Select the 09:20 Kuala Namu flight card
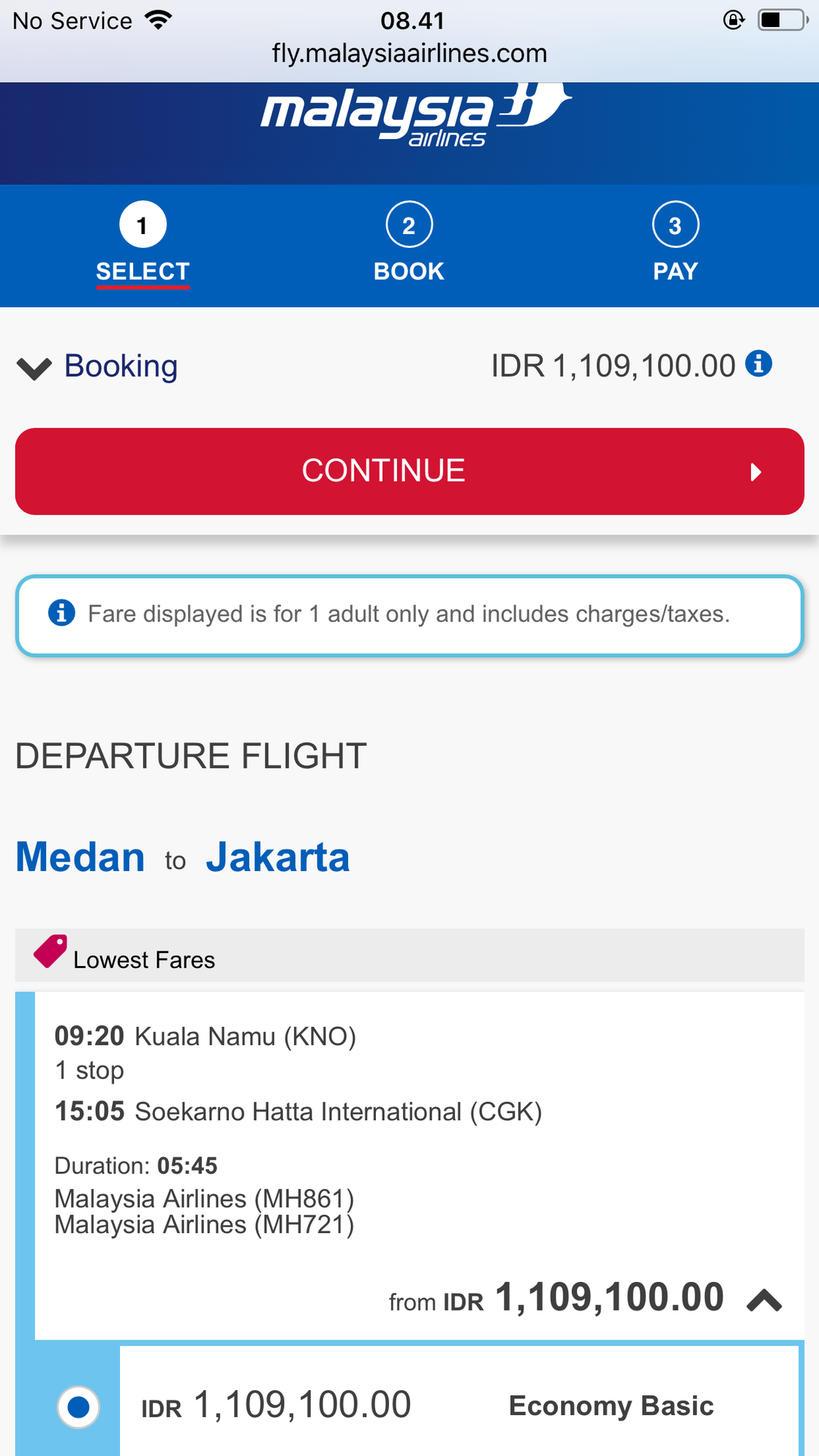819x1456 pixels. pos(420,1166)
